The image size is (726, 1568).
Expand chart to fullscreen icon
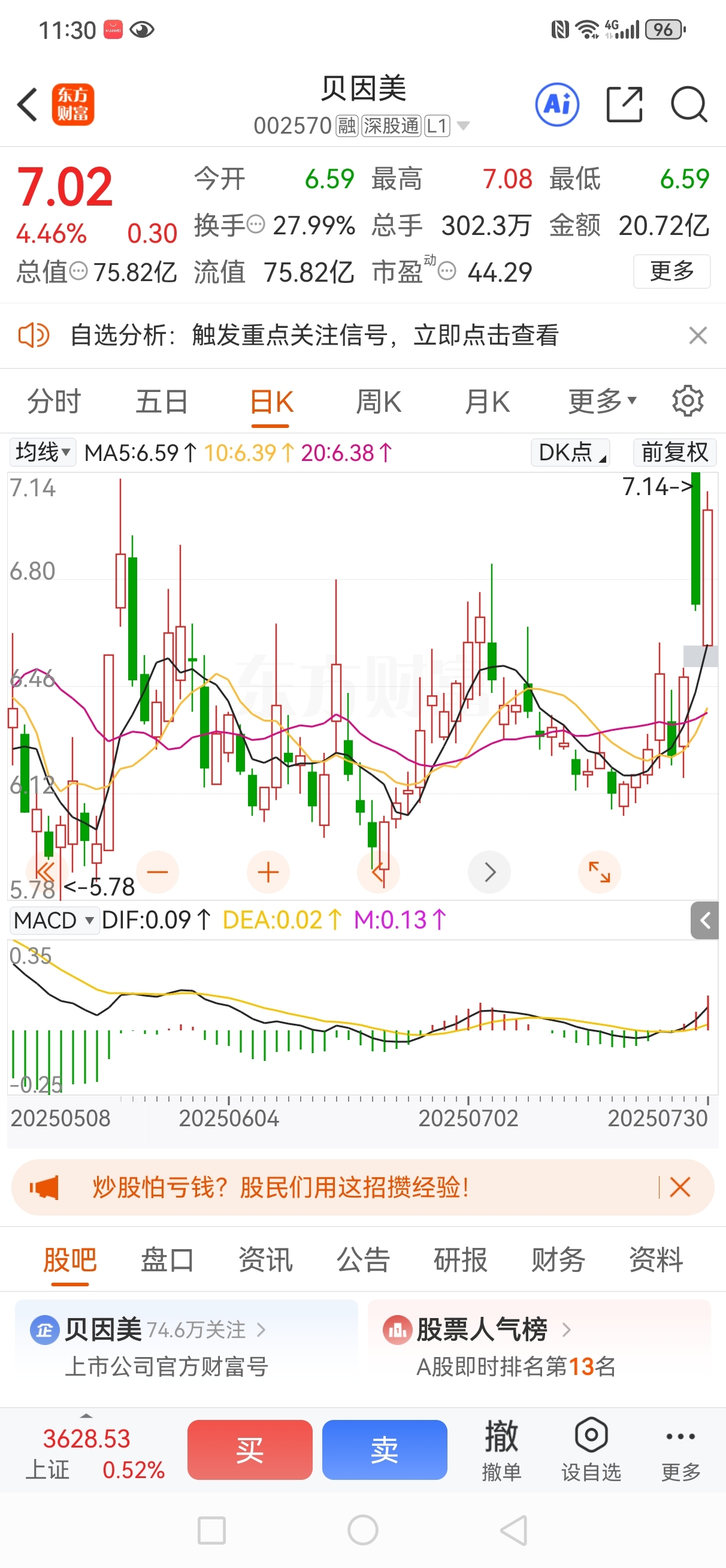pyautogui.click(x=600, y=872)
